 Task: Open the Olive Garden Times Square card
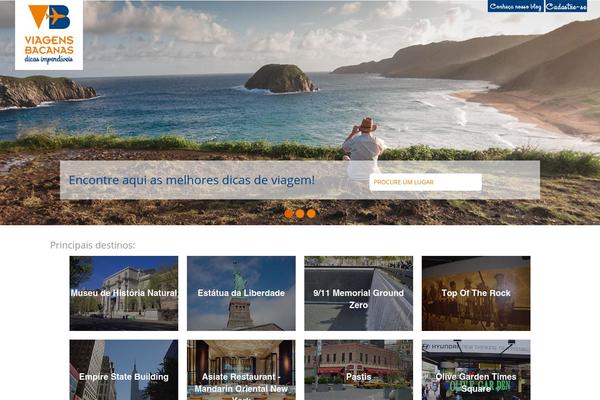476,370
